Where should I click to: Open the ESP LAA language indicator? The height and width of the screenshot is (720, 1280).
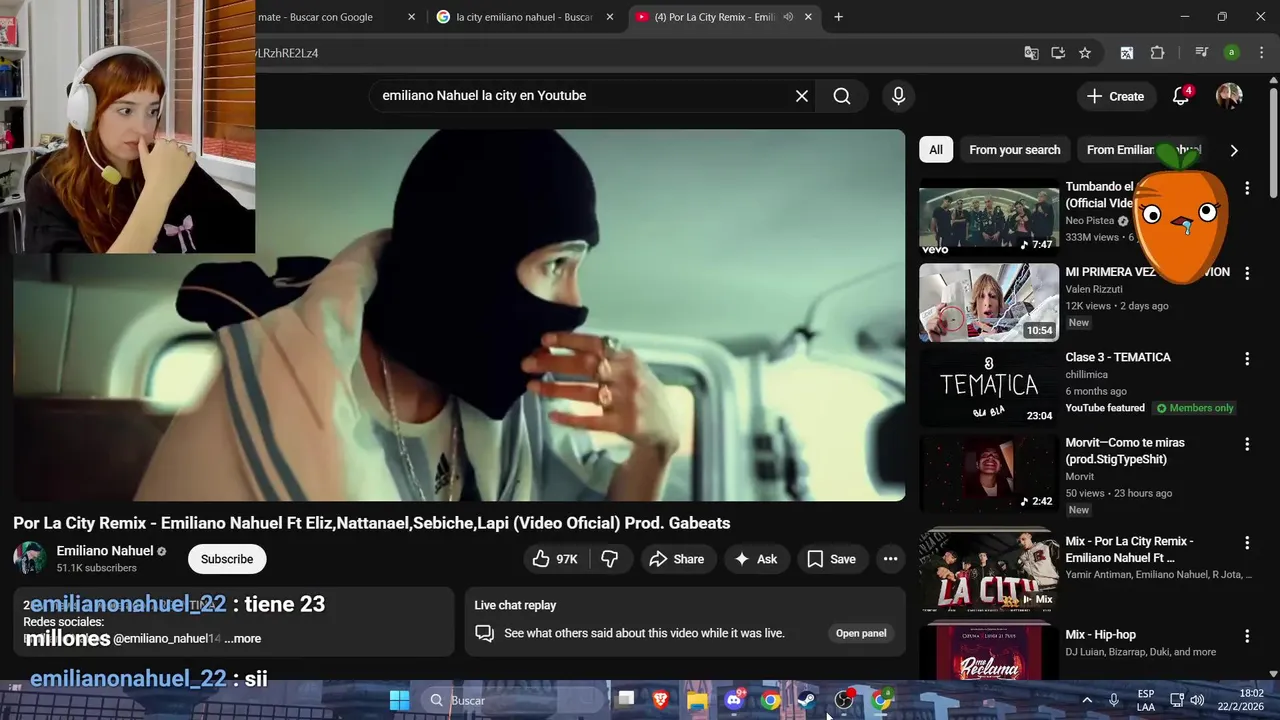click(x=1146, y=700)
